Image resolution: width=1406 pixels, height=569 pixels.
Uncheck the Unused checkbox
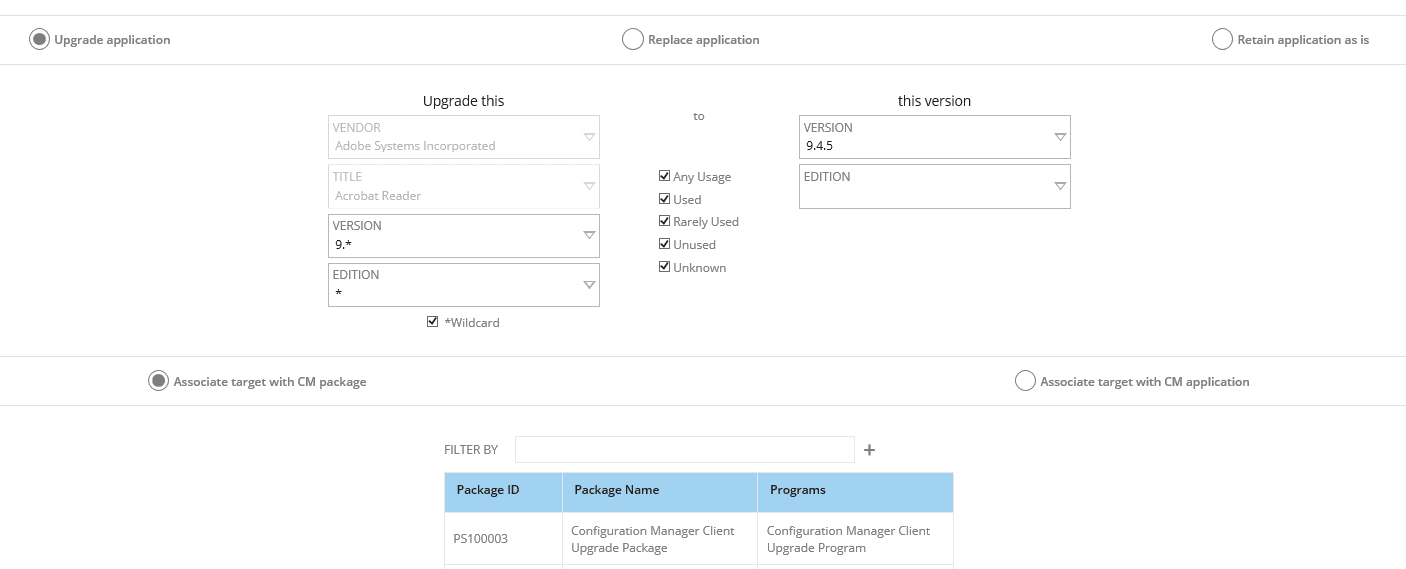(664, 244)
